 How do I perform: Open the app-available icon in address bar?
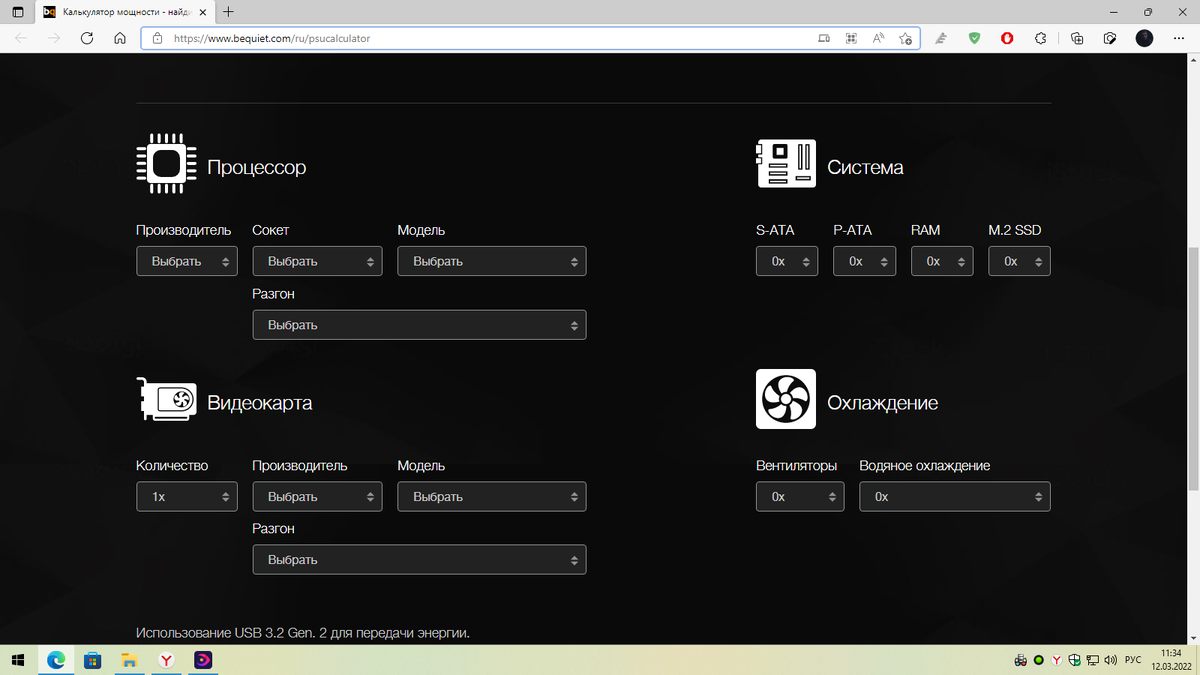coord(824,38)
